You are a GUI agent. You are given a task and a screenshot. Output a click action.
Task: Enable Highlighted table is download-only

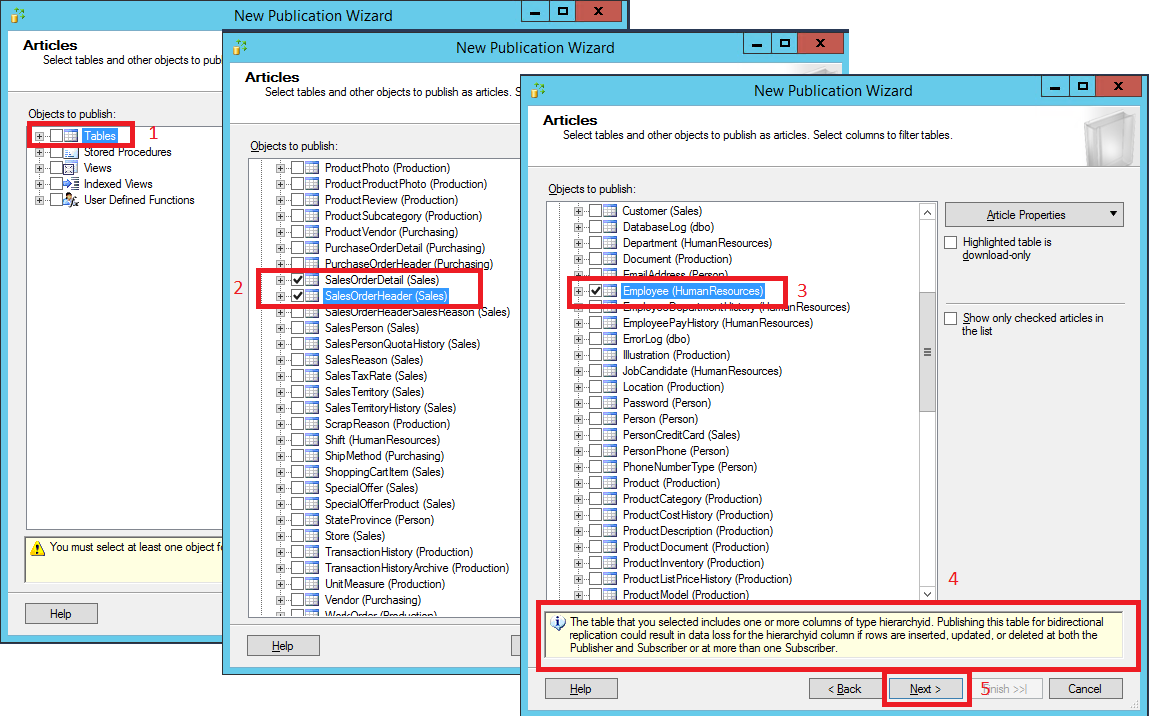[x=950, y=242]
